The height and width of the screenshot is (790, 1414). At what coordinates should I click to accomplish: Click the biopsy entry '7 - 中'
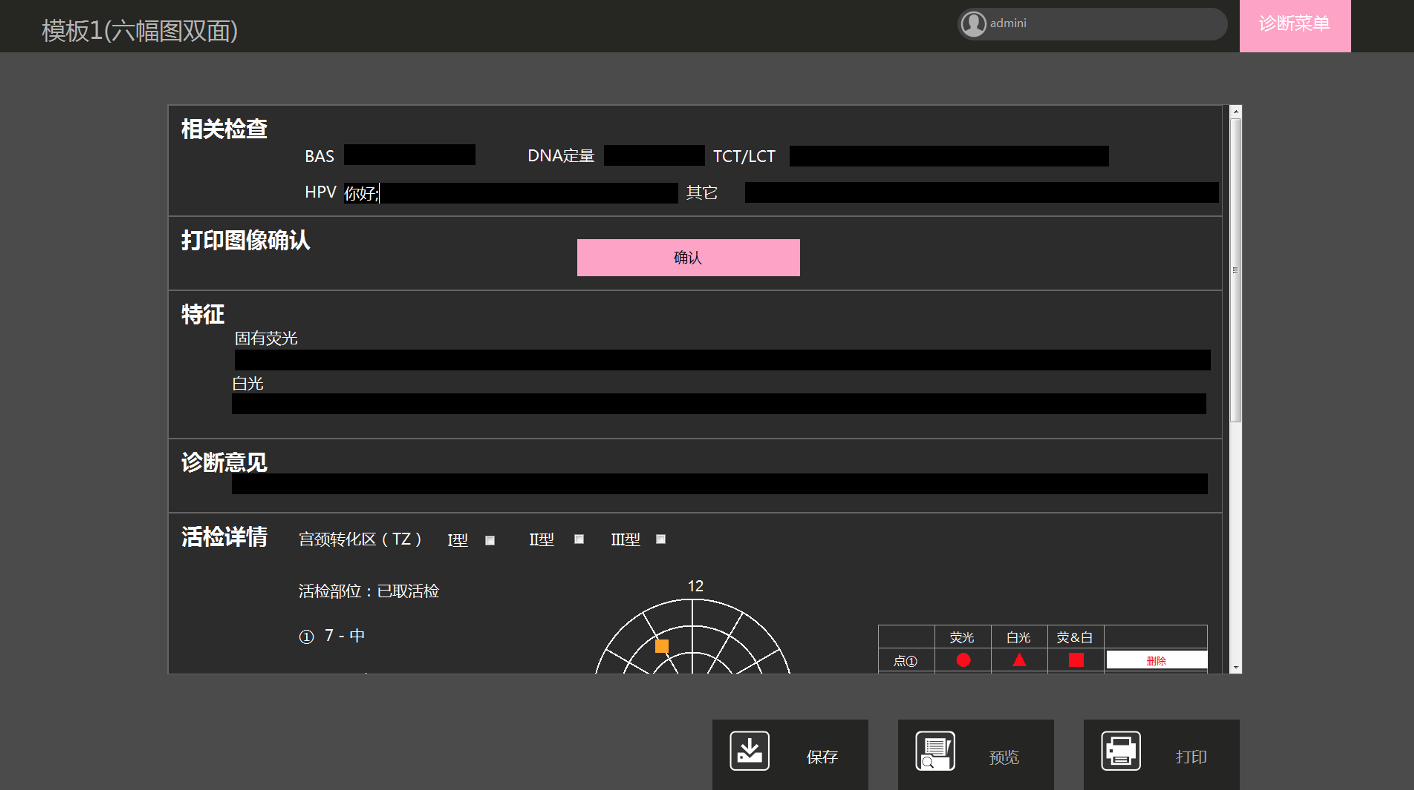tap(345, 635)
